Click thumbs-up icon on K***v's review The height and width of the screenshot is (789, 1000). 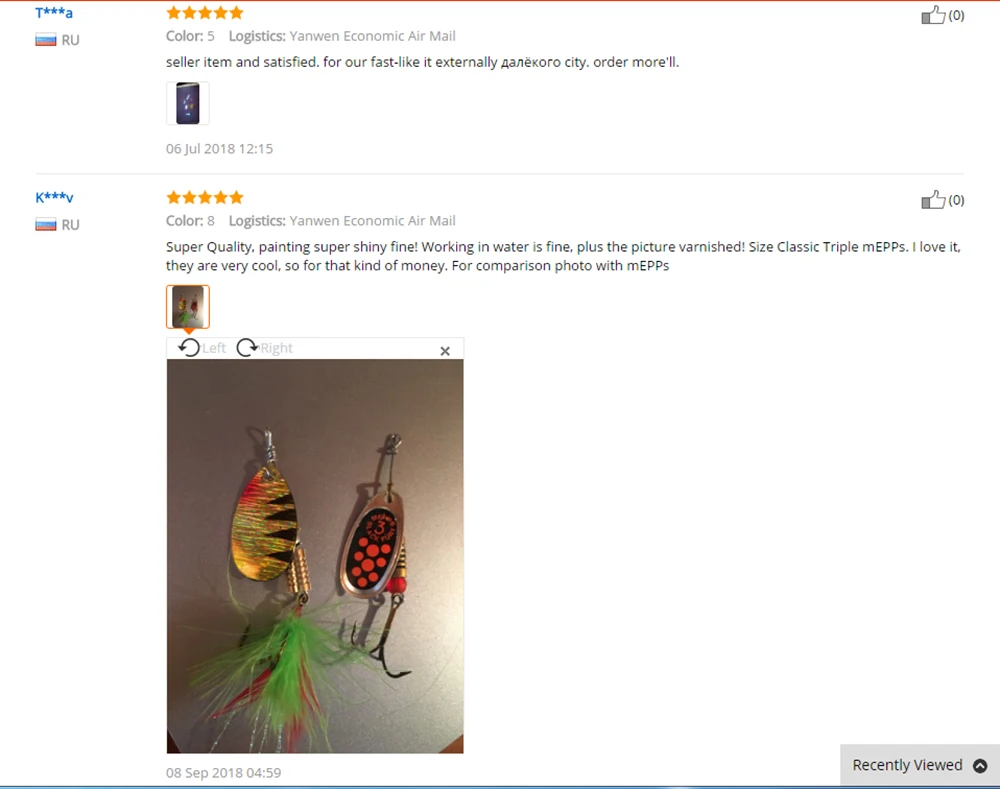coord(932,200)
